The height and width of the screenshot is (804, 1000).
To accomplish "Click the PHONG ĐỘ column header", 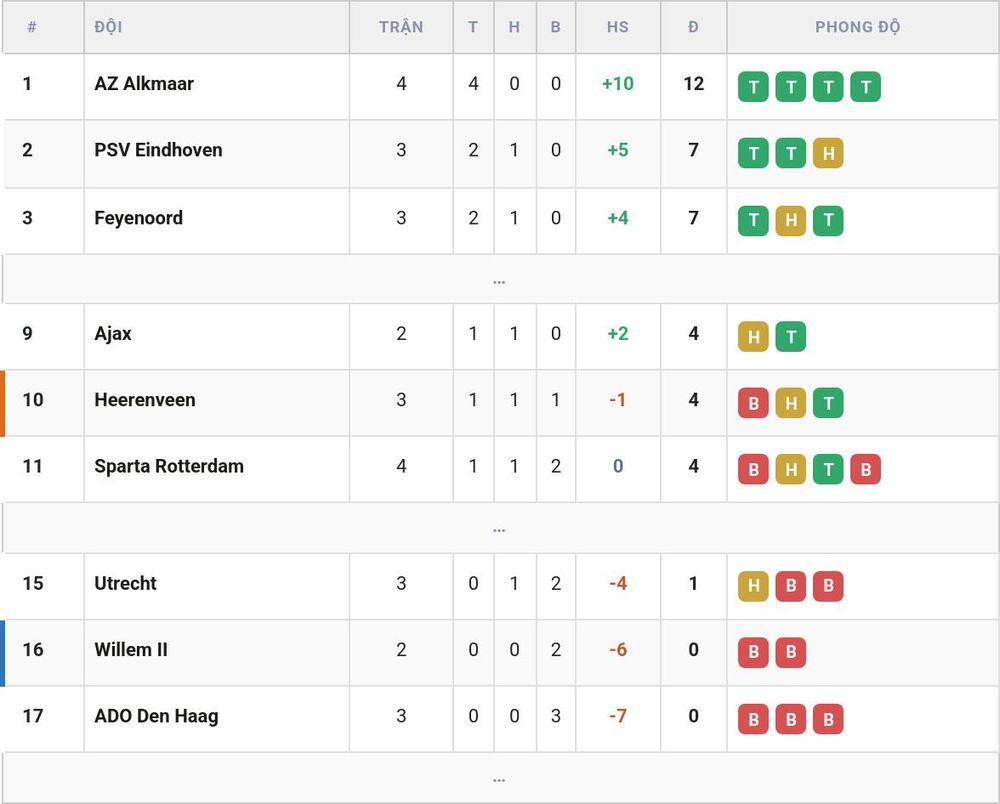I will [x=857, y=27].
